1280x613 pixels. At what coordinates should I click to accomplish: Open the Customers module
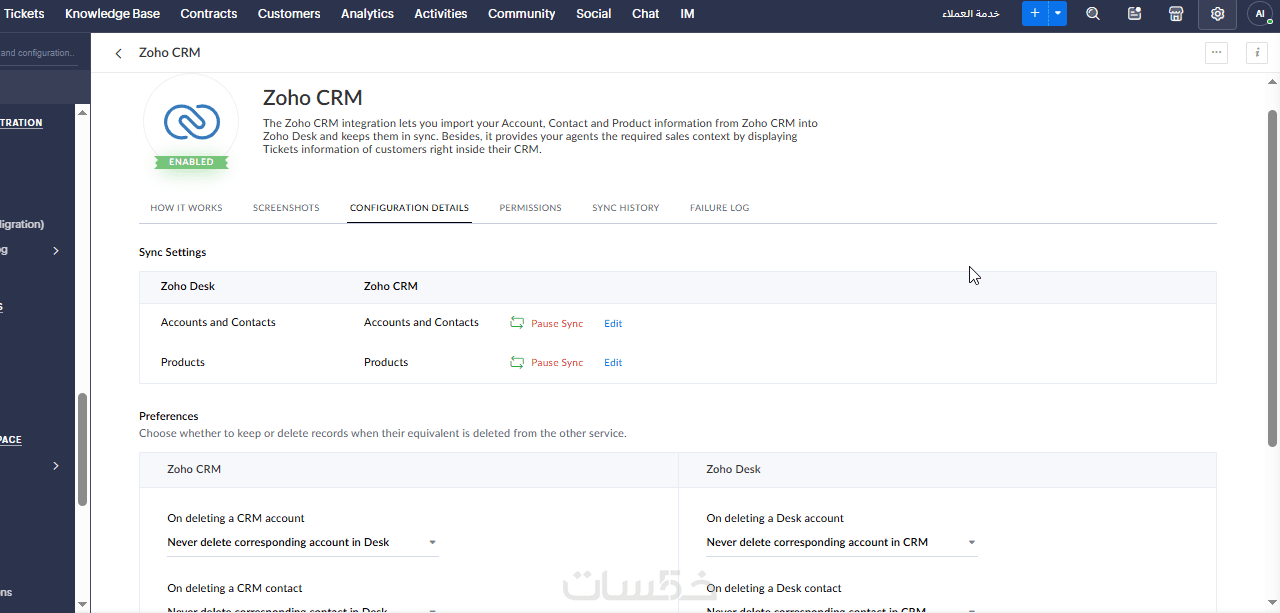pyautogui.click(x=289, y=14)
